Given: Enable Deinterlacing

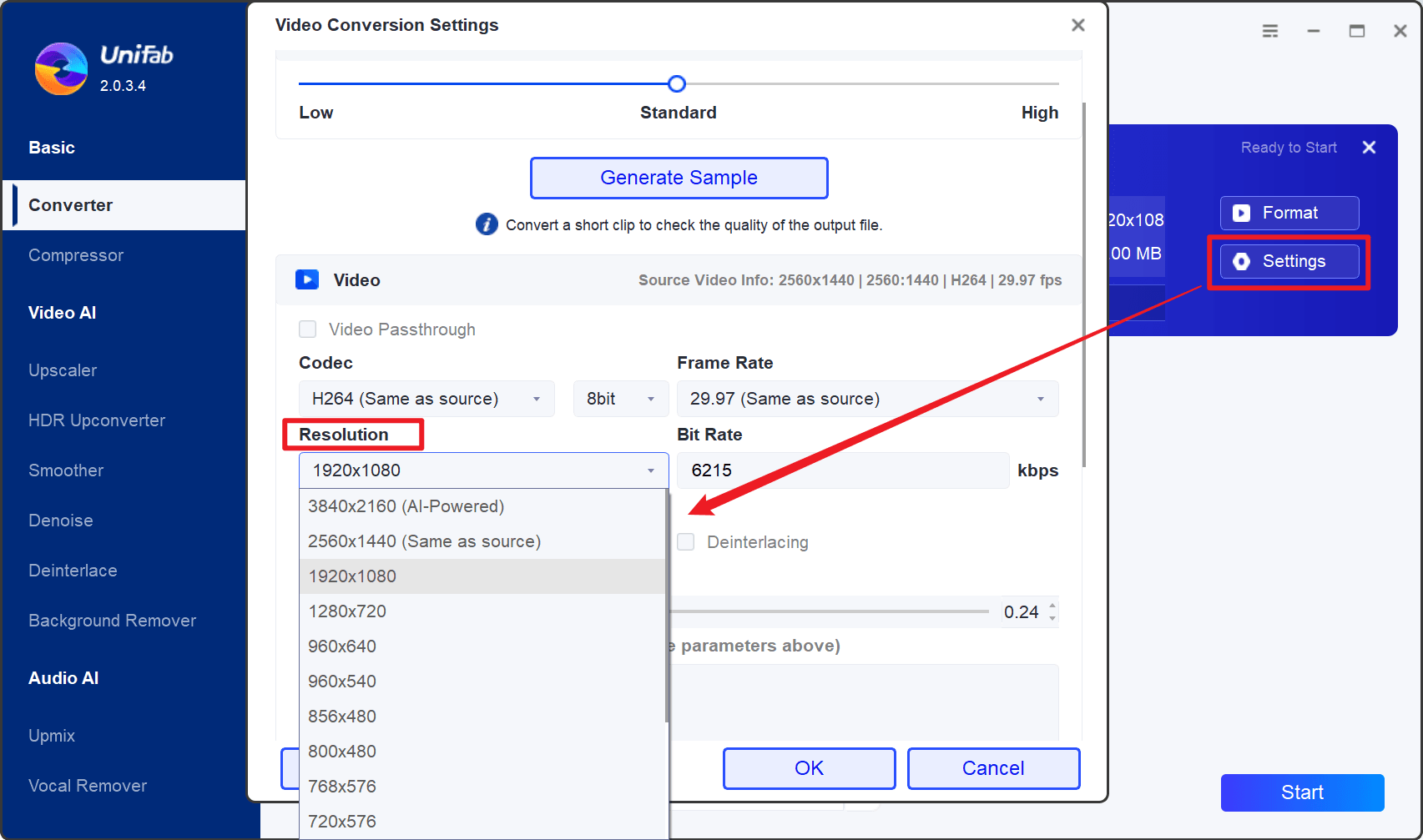Looking at the screenshot, I should [x=685, y=541].
